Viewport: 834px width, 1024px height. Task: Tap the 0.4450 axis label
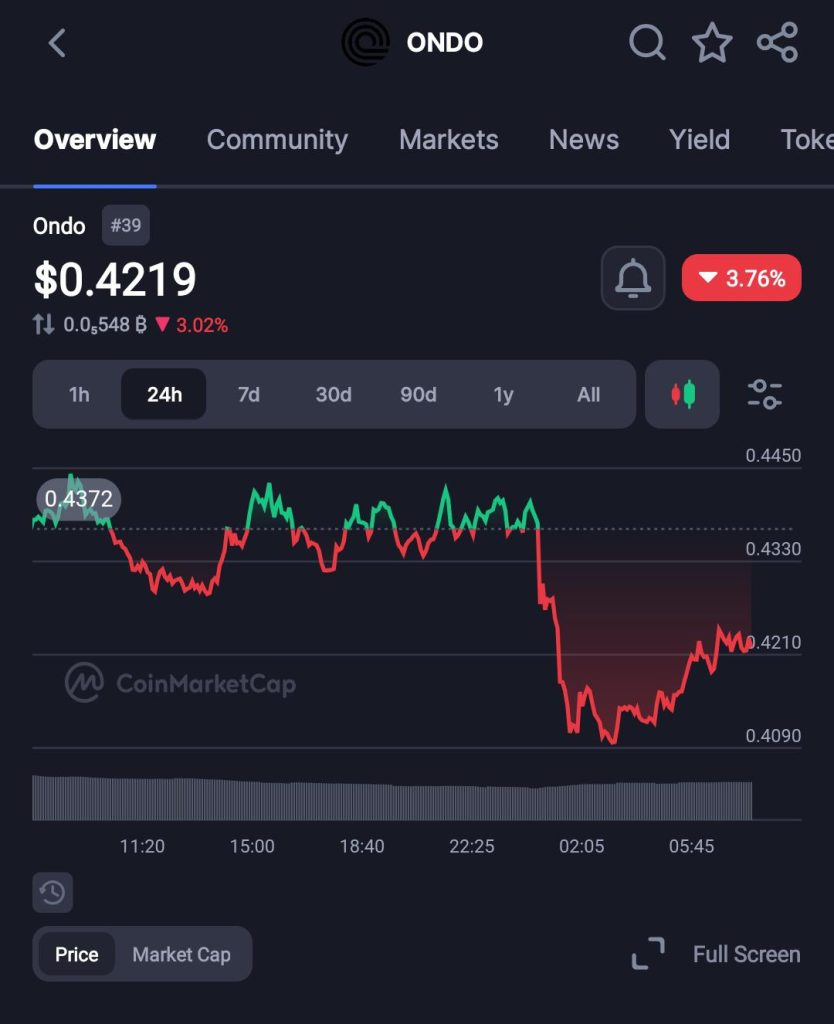point(773,455)
